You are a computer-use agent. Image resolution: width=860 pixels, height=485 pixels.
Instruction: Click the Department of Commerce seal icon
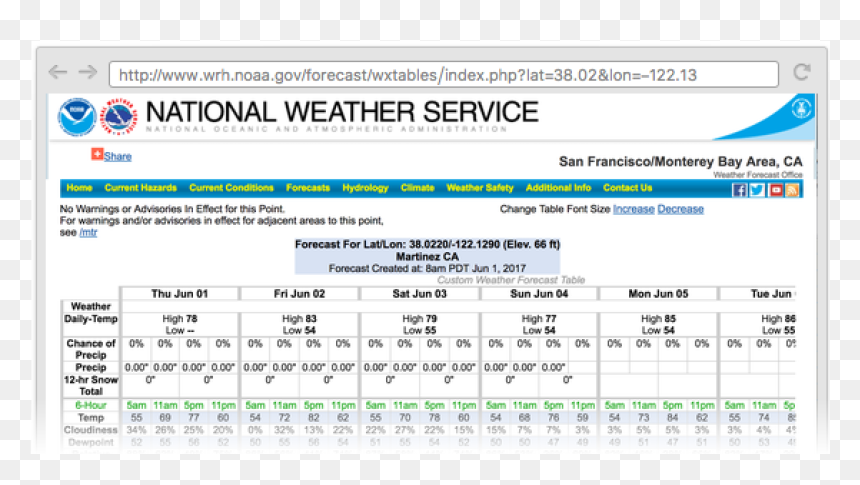pyautogui.click(x=801, y=109)
